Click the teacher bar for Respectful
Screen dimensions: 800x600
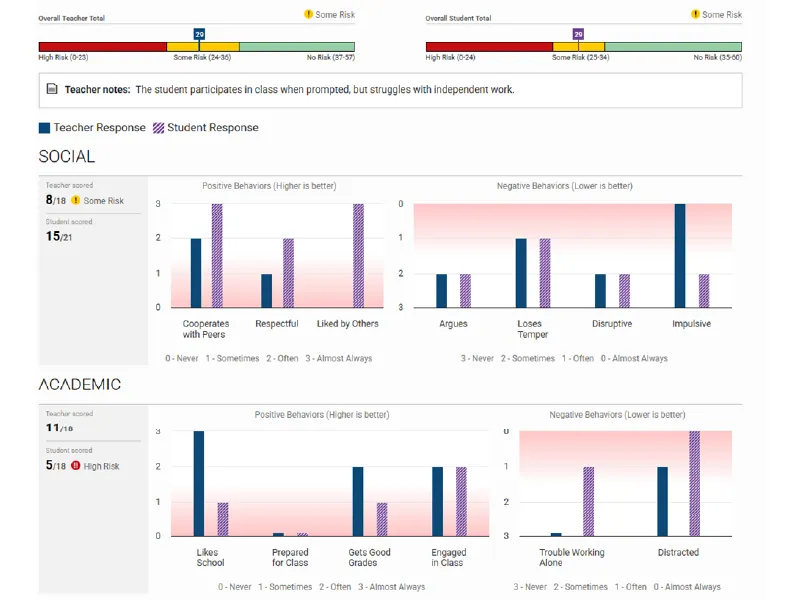click(266, 291)
